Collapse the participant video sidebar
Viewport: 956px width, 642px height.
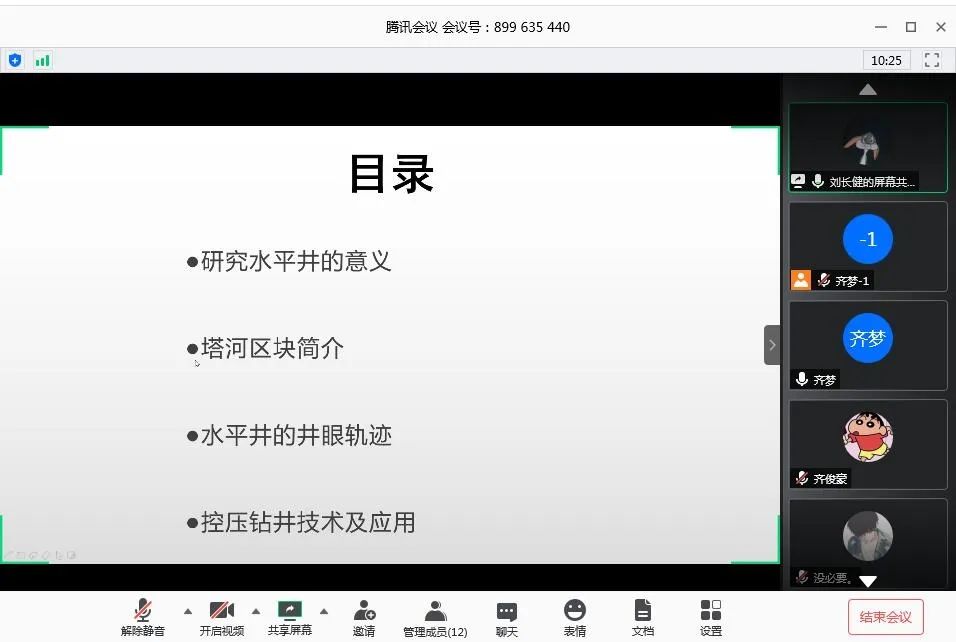pos(772,345)
